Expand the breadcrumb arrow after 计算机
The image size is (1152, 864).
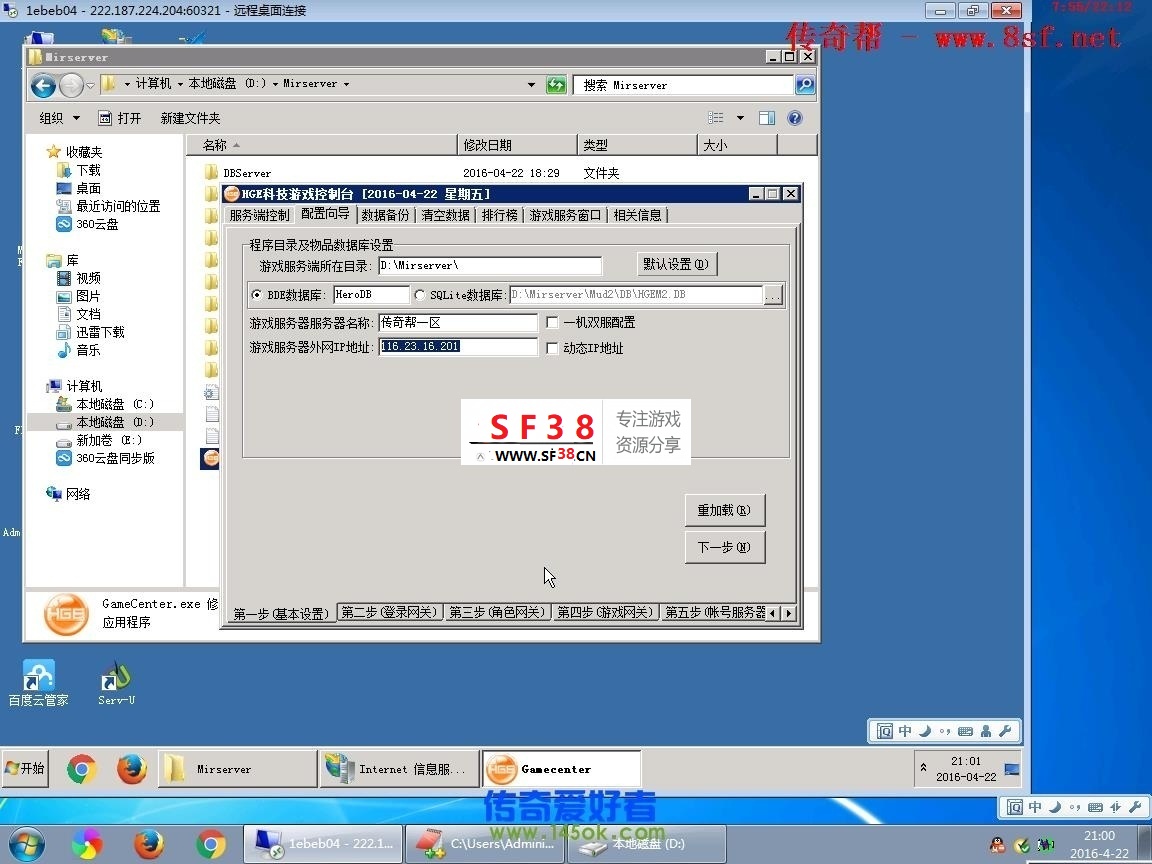[179, 84]
